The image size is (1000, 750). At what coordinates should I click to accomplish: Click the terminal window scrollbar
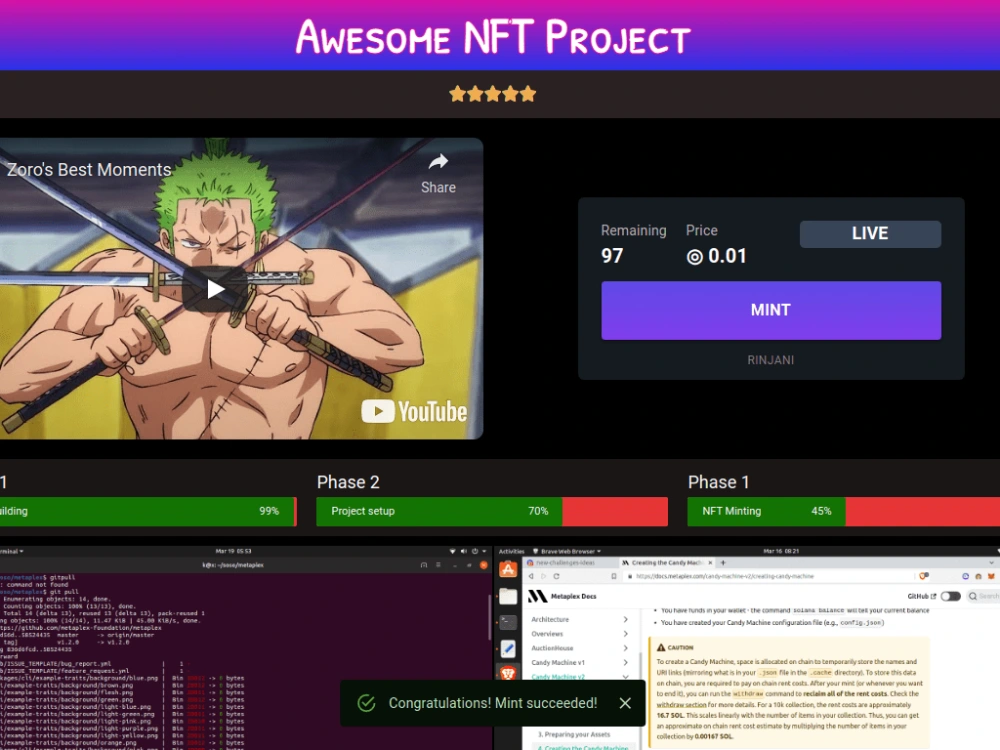(x=489, y=619)
